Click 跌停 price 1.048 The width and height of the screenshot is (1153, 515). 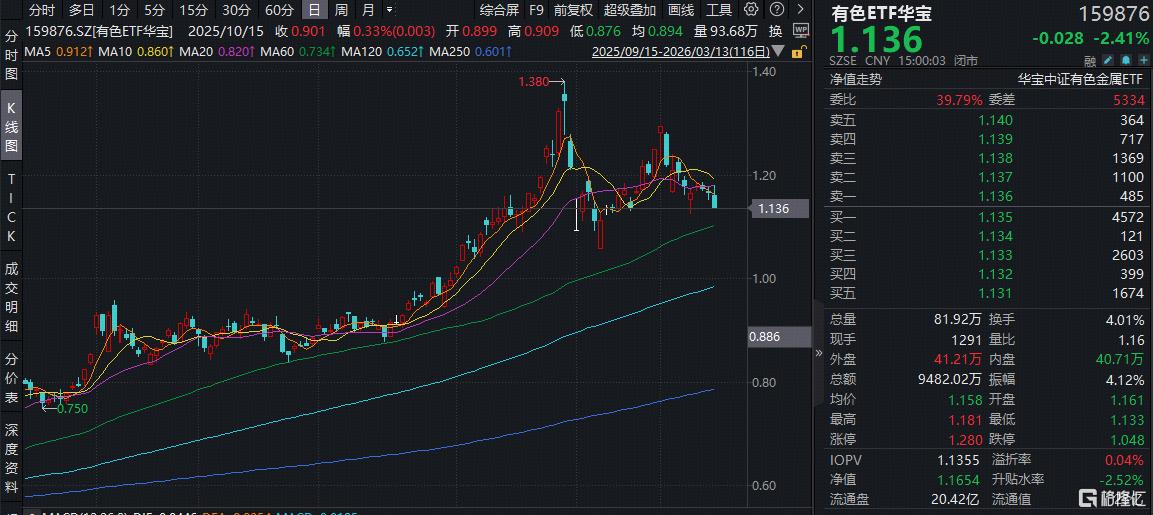click(x=1129, y=440)
